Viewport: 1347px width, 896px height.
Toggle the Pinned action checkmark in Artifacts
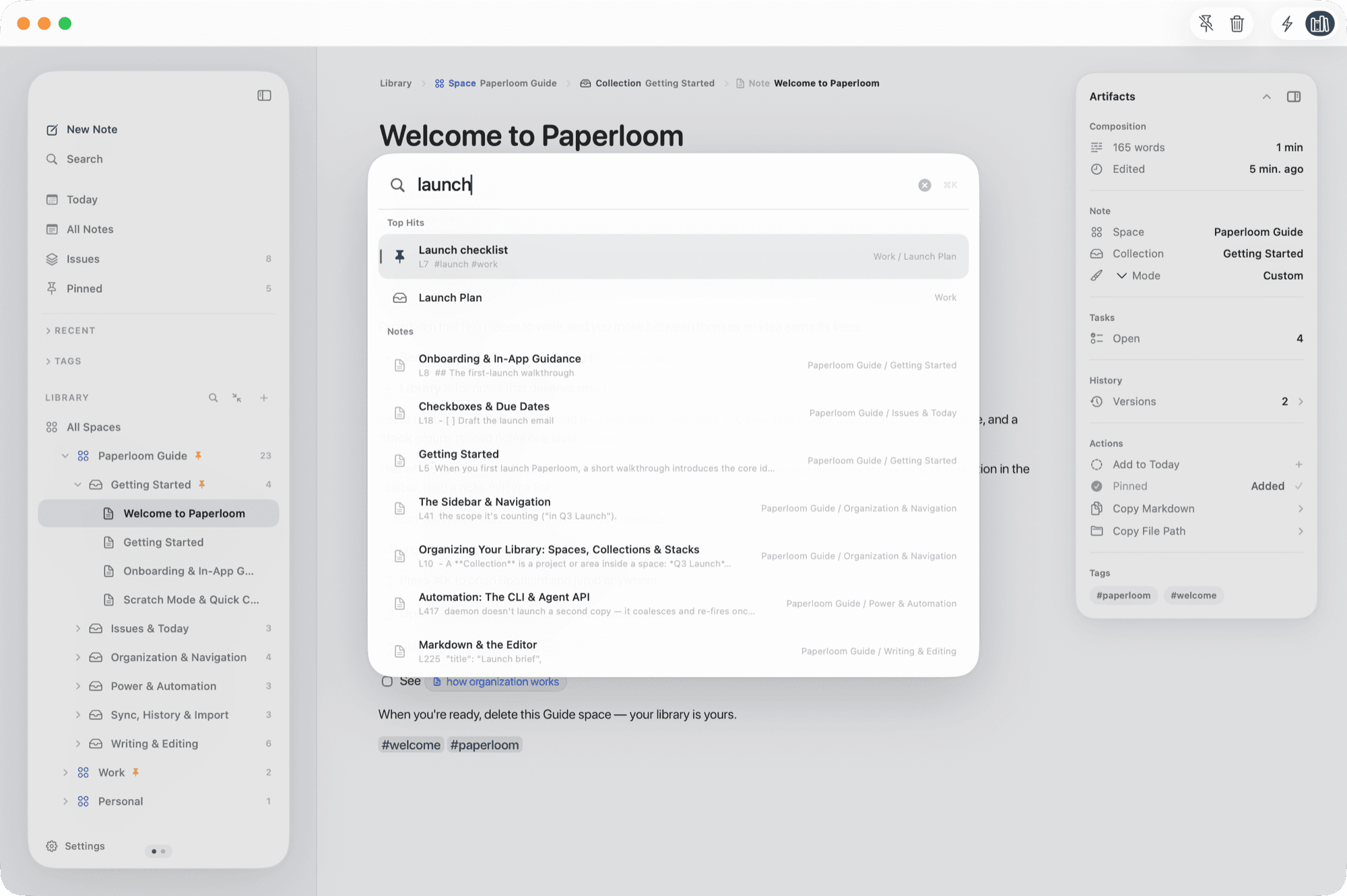tap(1299, 486)
